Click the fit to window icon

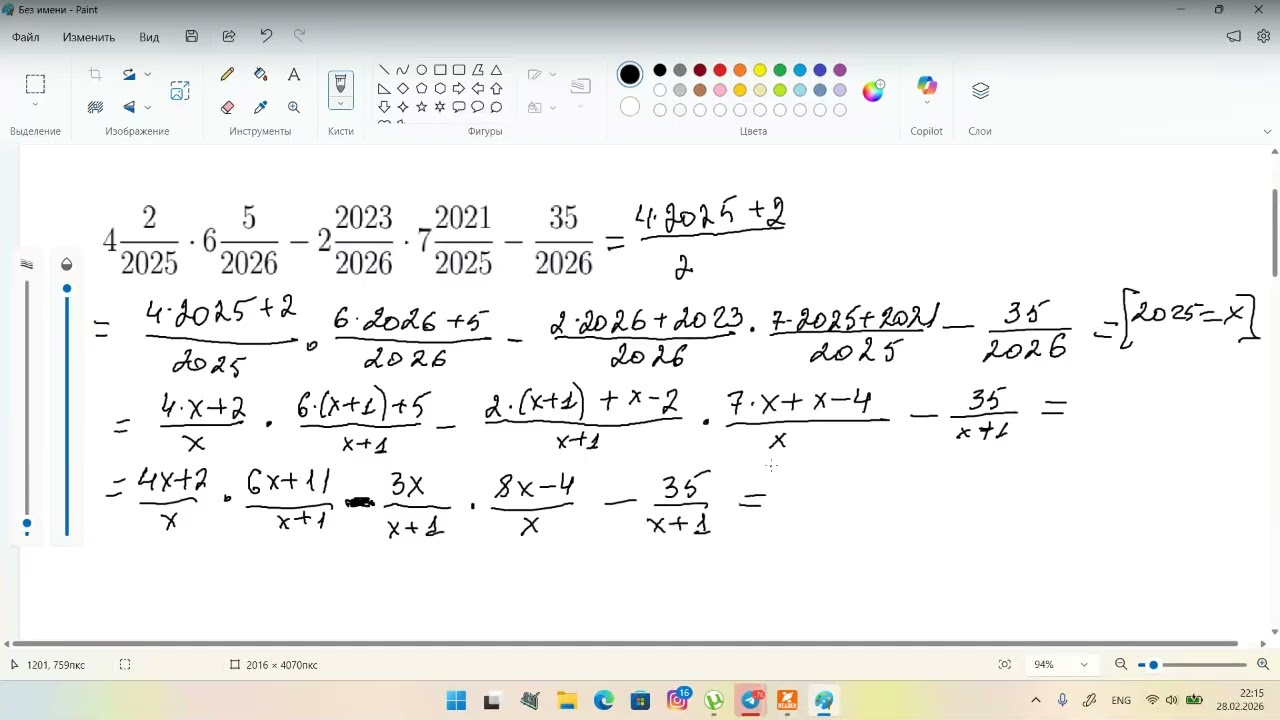click(1005, 664)
